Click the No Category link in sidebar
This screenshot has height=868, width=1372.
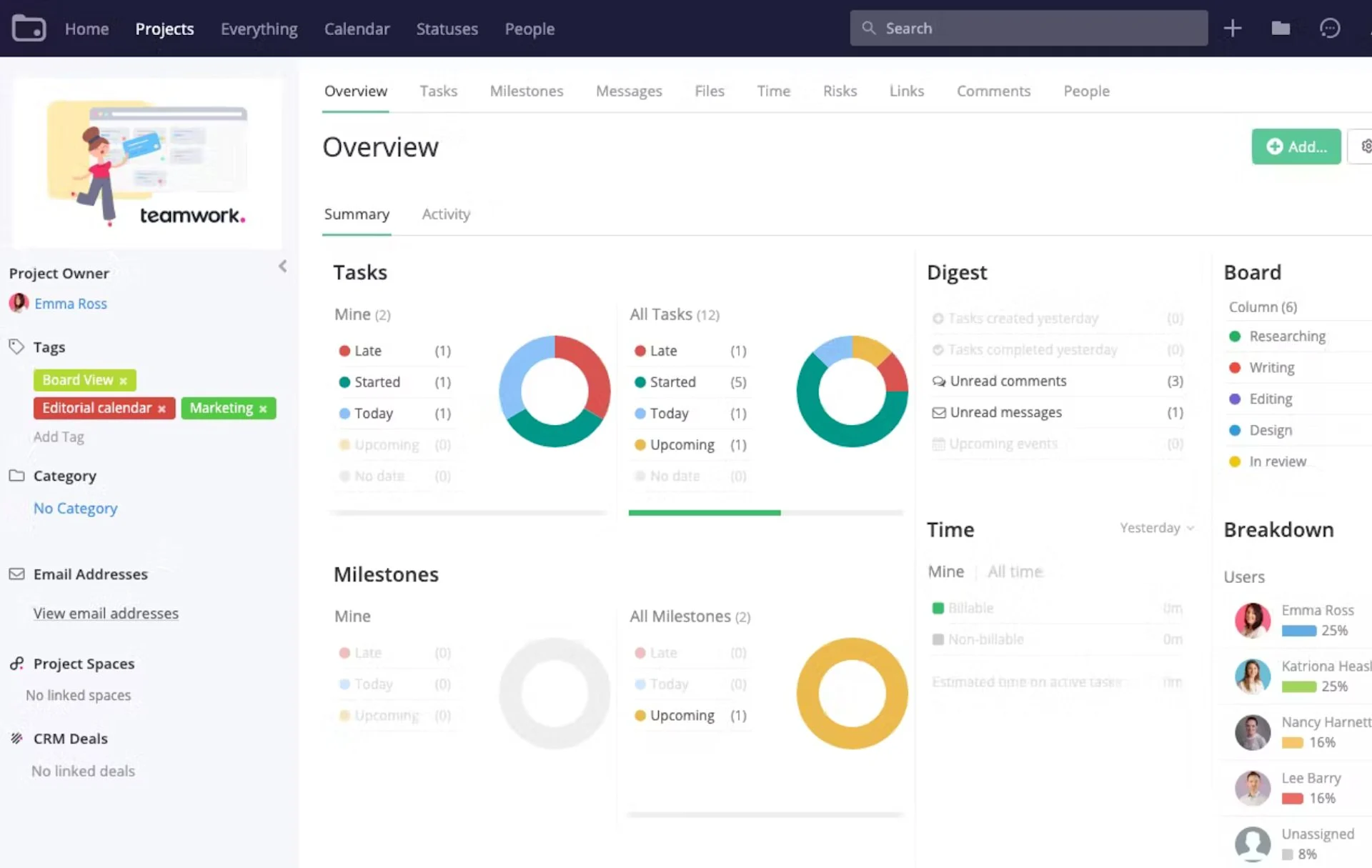75,508
